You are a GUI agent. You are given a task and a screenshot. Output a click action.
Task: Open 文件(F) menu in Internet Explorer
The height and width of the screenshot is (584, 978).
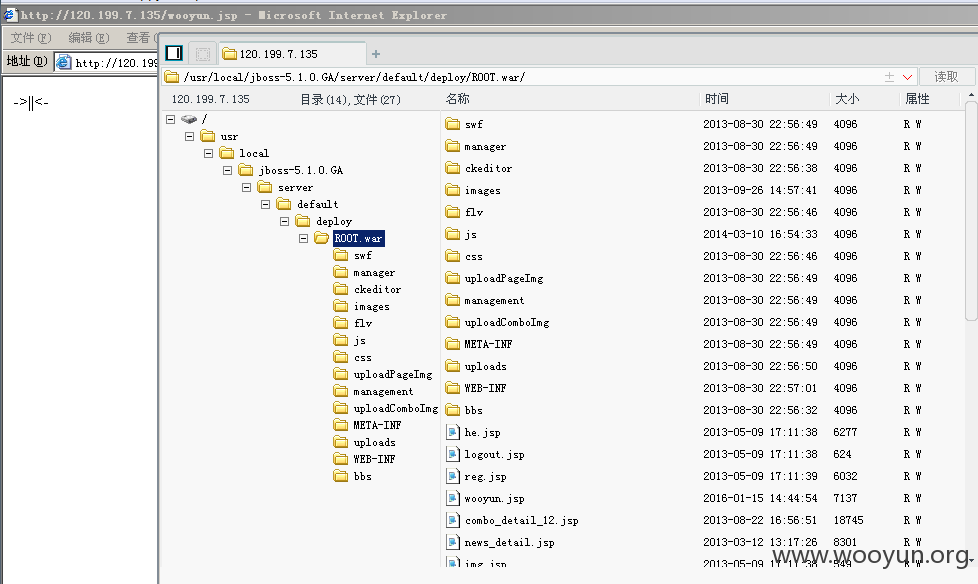click(x=31, y=37)
